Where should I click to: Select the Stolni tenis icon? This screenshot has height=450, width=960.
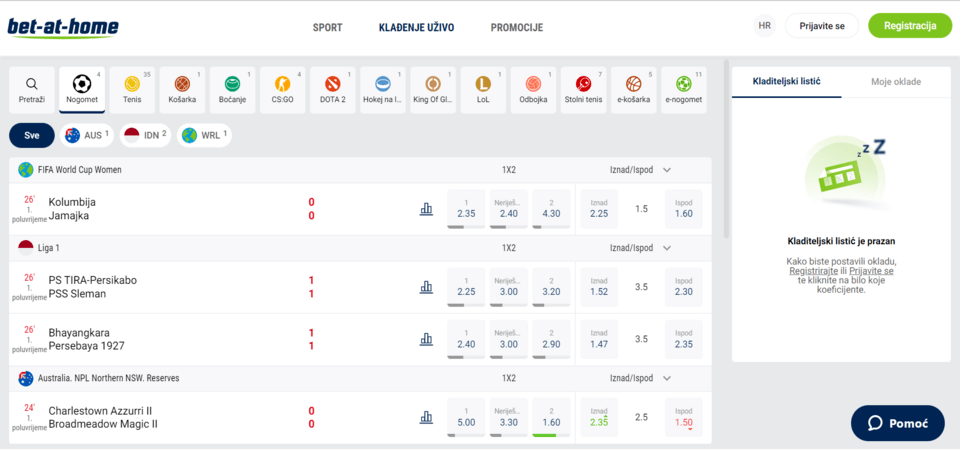pyautogui.click(x=584, y=90)
